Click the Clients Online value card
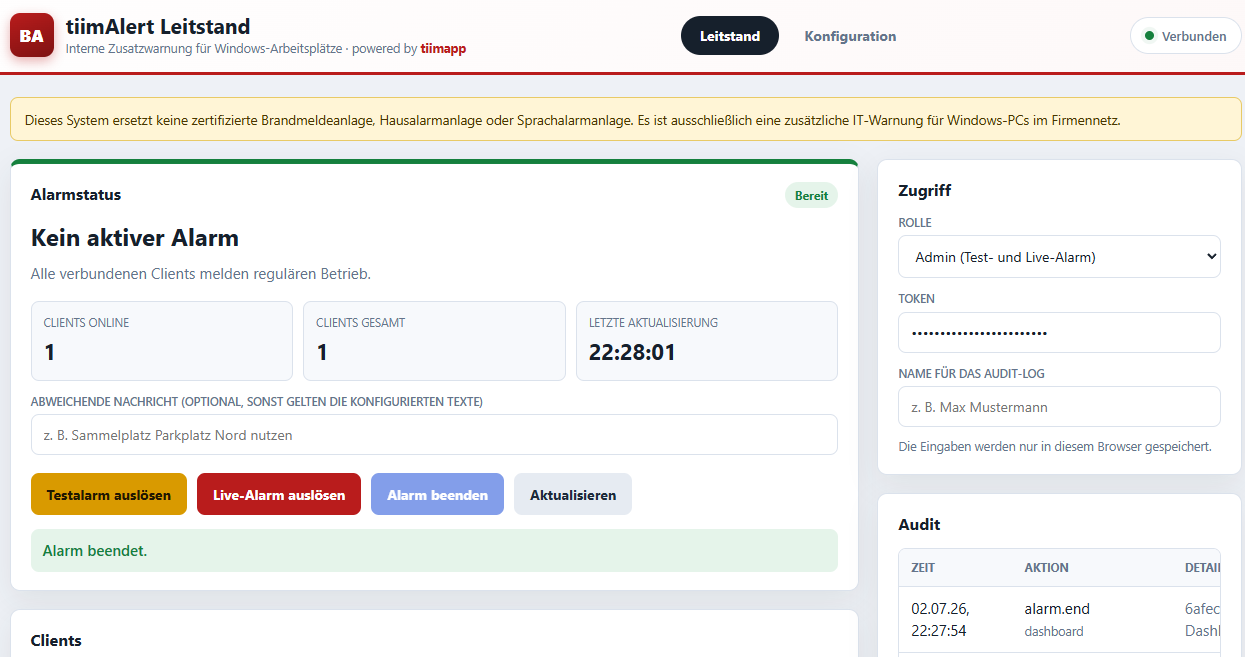 tap(162, 341)
